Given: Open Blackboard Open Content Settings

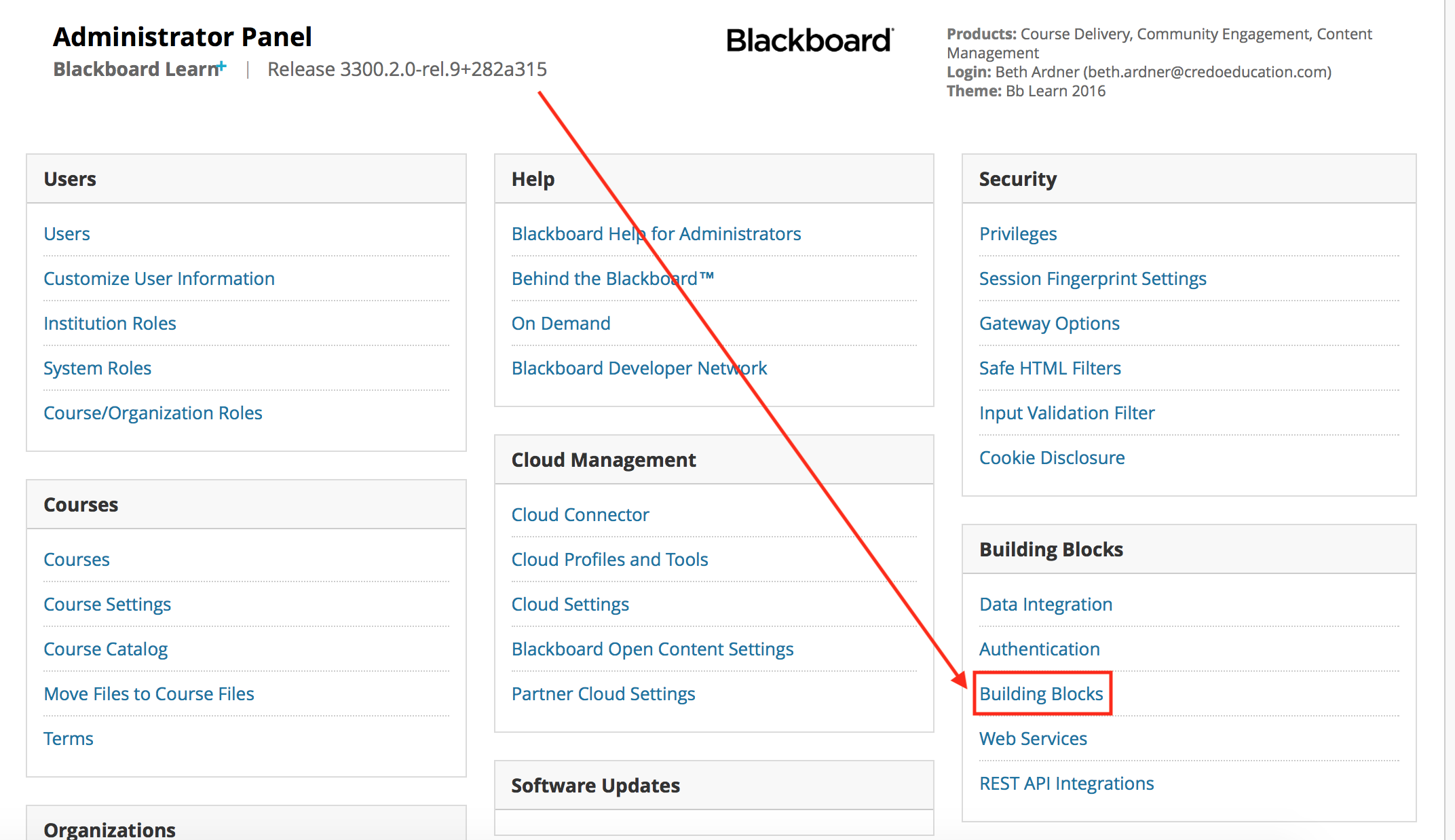Looking at the screenshot, I should (652, 649).
